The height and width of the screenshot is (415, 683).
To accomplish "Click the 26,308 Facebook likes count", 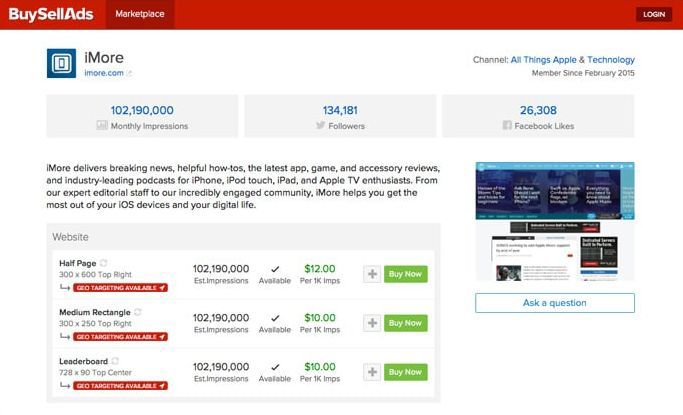I will click(538, 110).
